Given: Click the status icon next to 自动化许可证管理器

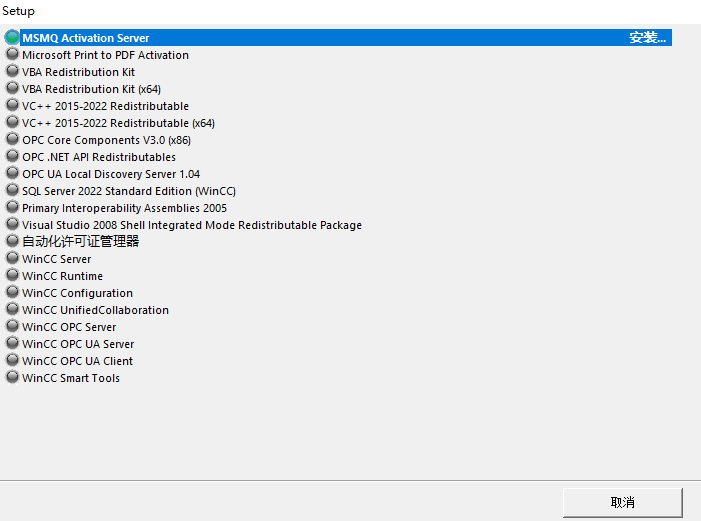Looking at the screenshot, I should pos(12,241).
